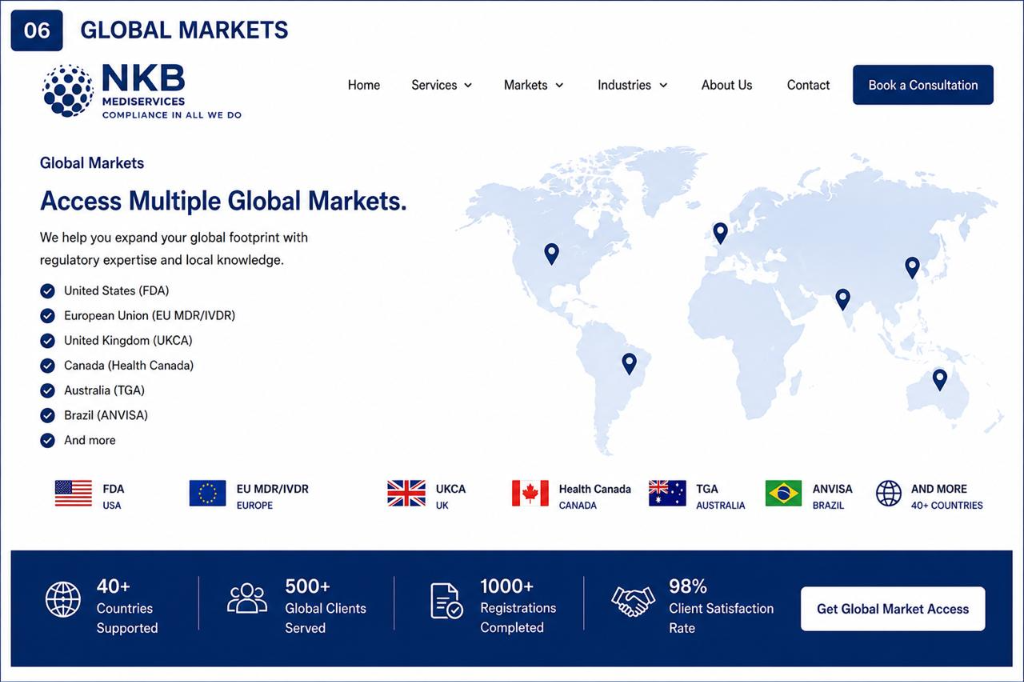Screen dimensions: 1024x682
Task: Click the United States (FDA) list text
Action: click(x=116, y=291)
